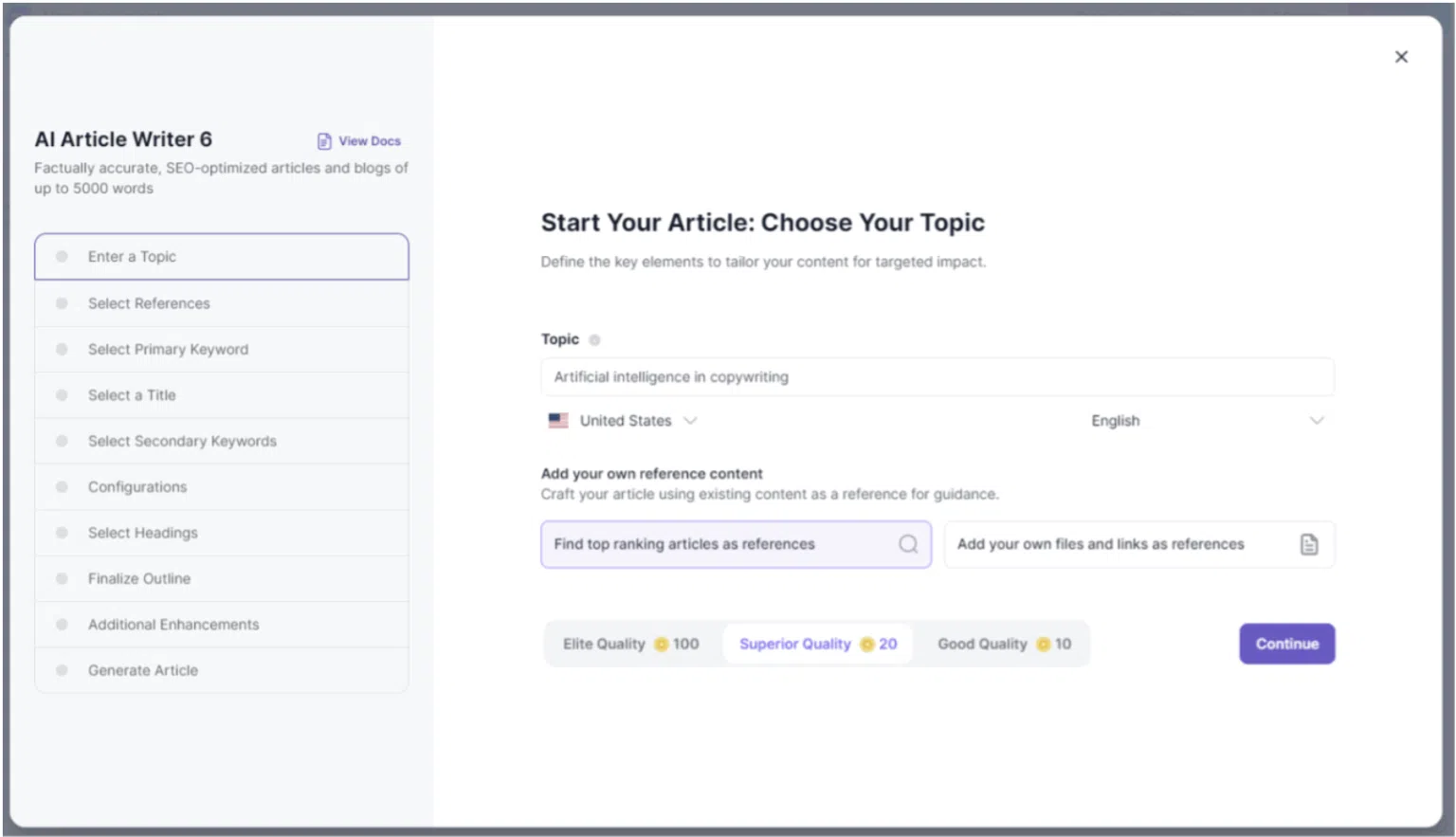Open the View Docs link
This screenshot has height=837, width=1456.
tap(359, 141)
